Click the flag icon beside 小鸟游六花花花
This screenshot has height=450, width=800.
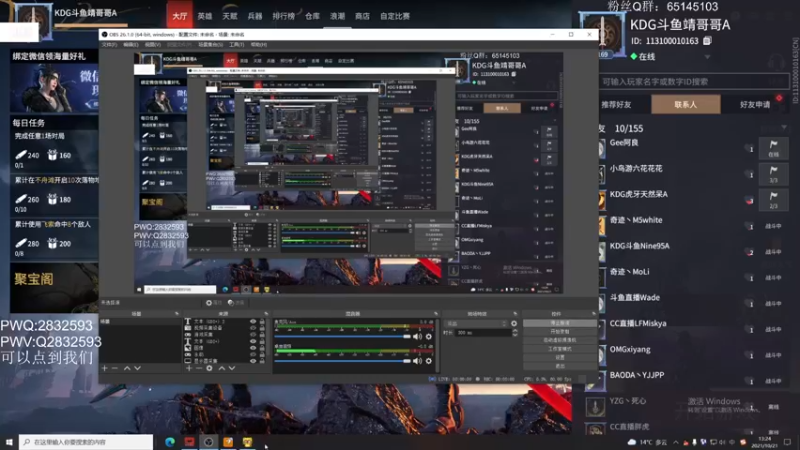tap(773, 174)
